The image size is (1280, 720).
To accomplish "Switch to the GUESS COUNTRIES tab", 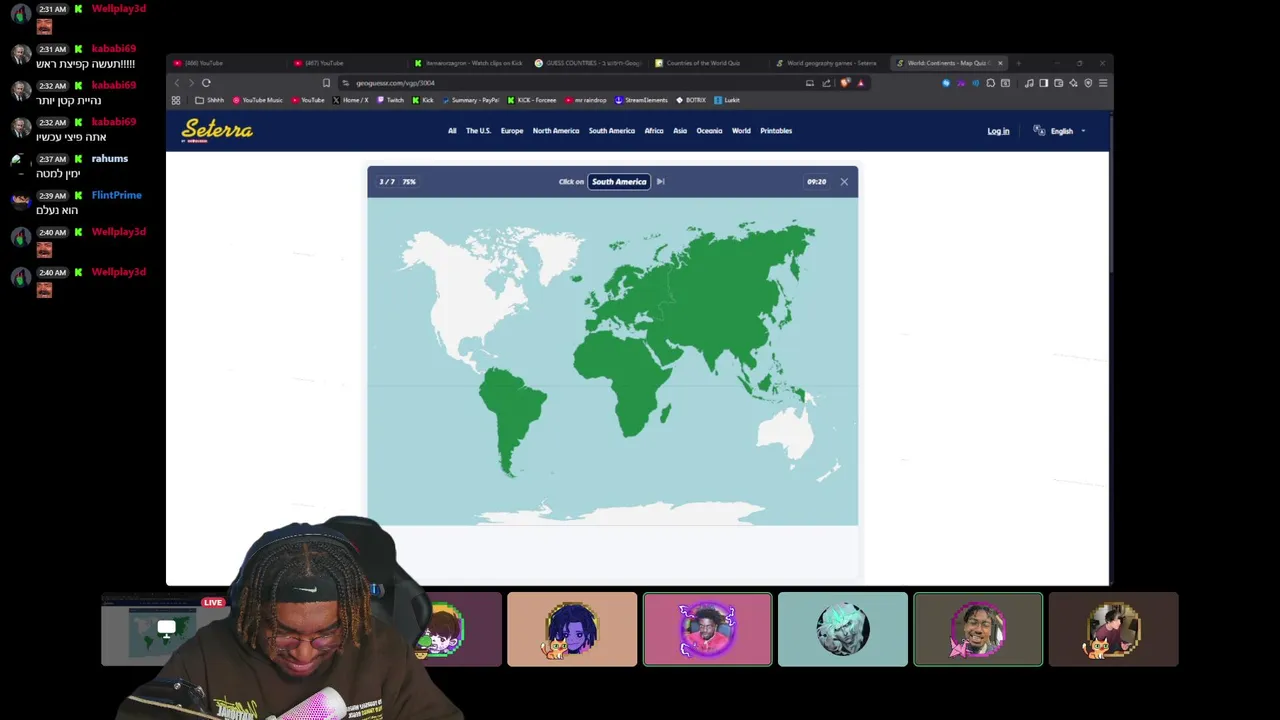I will [x=588, y=63].
